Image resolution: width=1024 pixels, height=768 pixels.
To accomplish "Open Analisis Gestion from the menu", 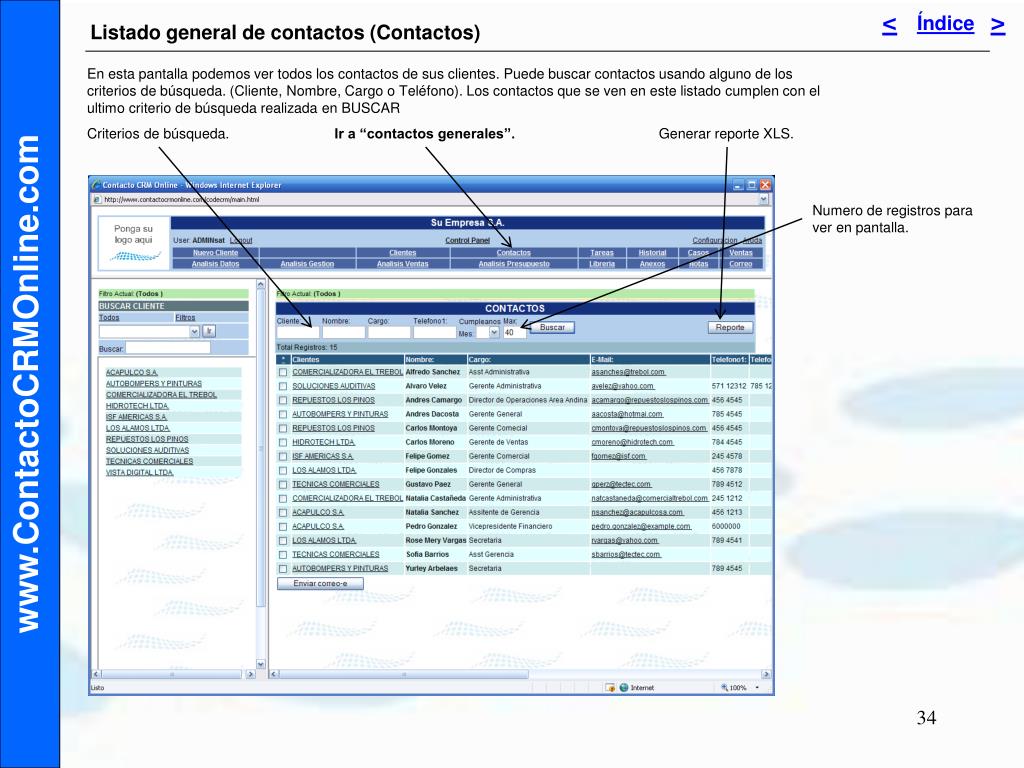I will 307,264.
